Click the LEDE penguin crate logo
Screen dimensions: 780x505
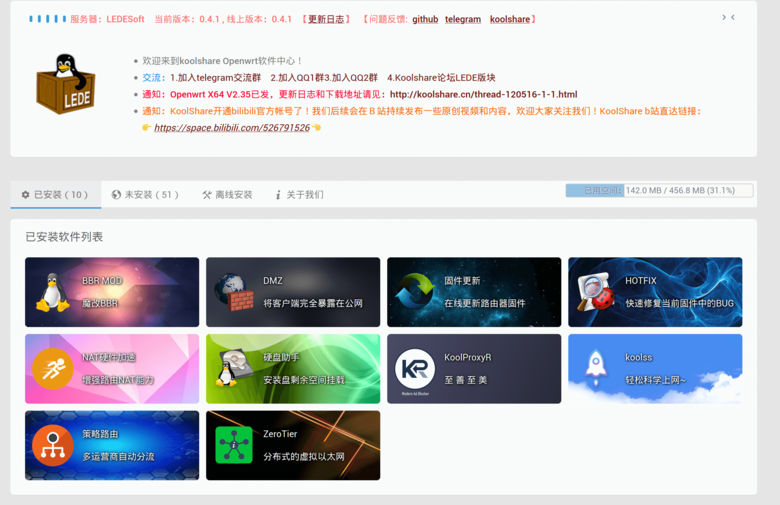[66, 84]
